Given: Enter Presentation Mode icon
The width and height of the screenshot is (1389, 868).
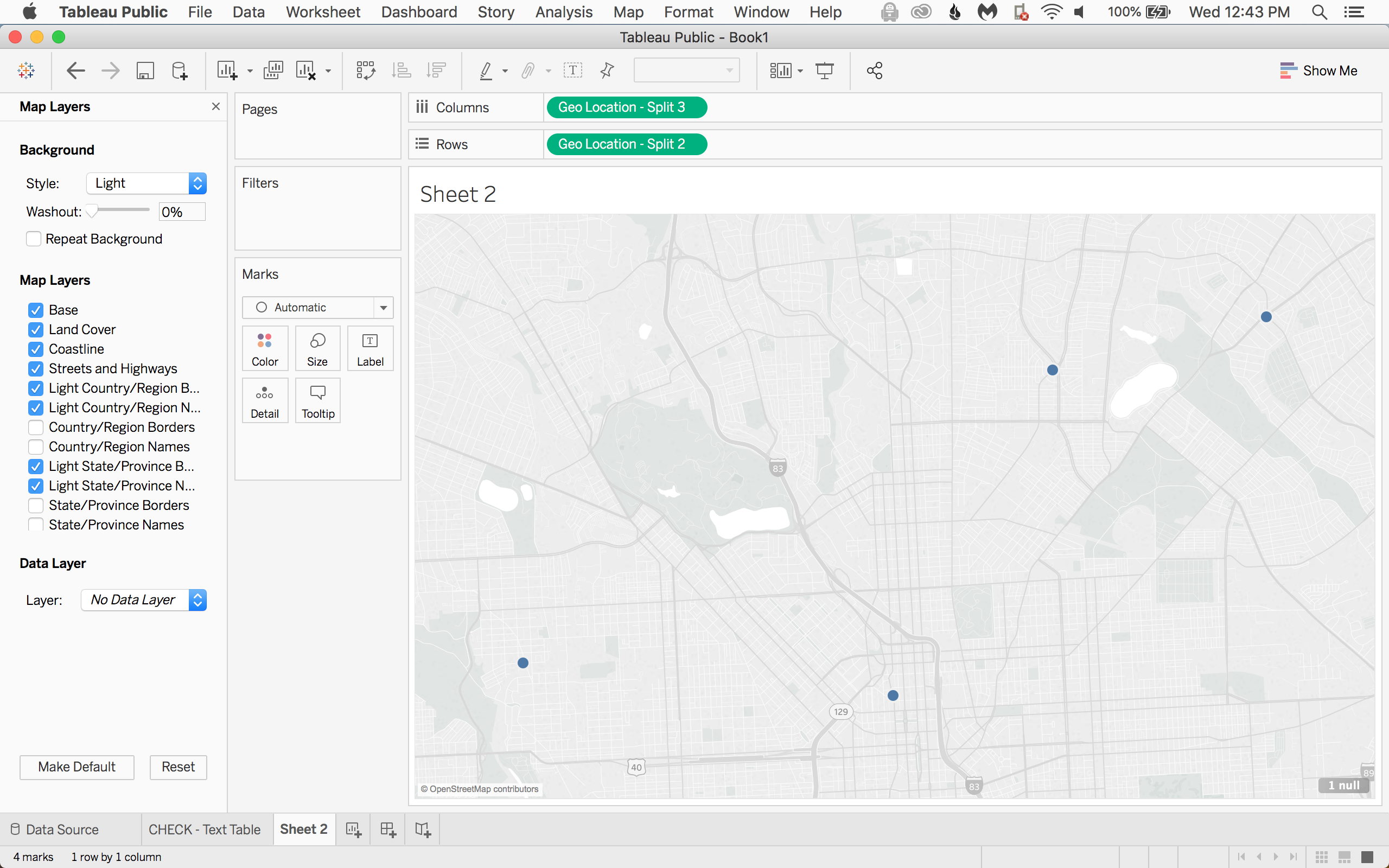Looking at the screenshot, I should click(825, 71).
